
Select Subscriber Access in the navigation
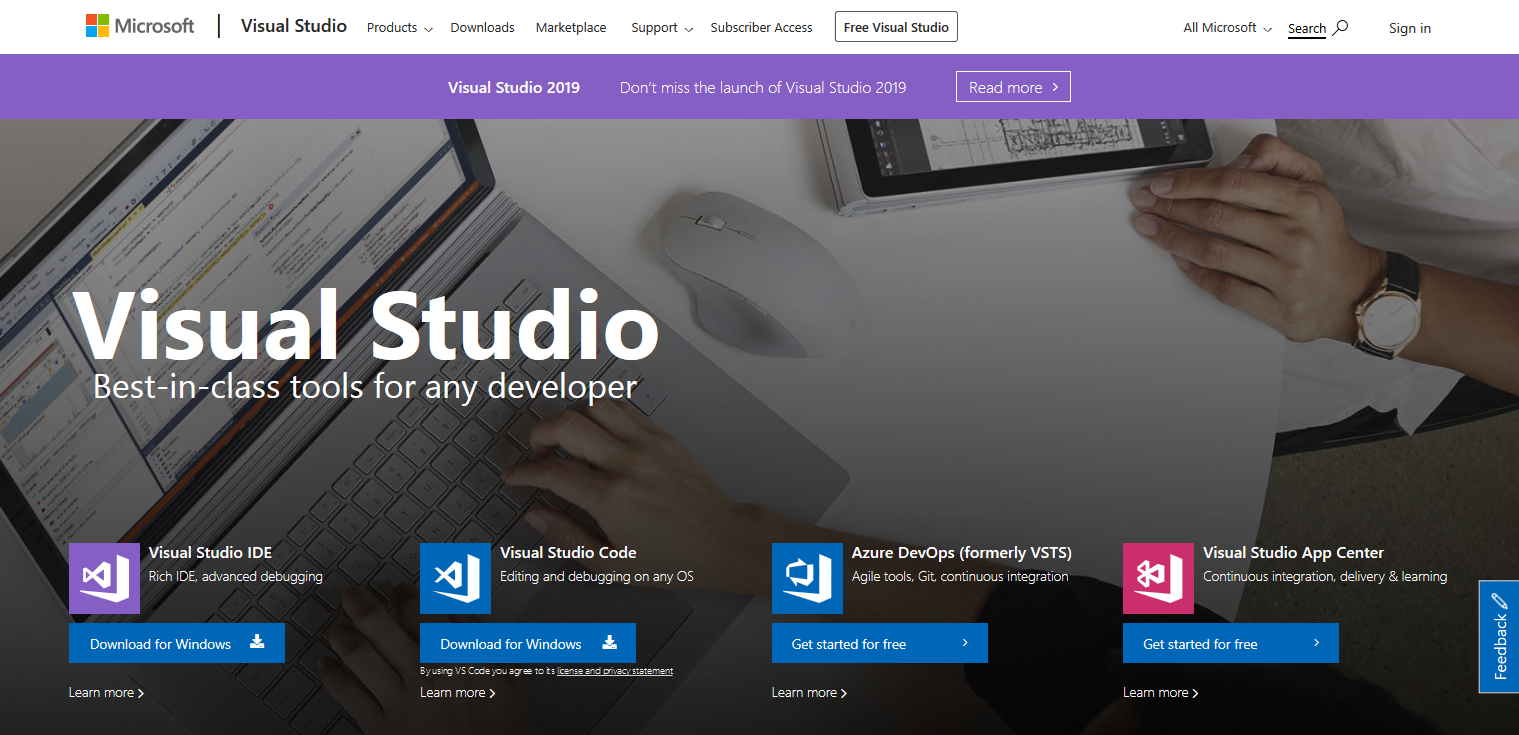(761, 27)
